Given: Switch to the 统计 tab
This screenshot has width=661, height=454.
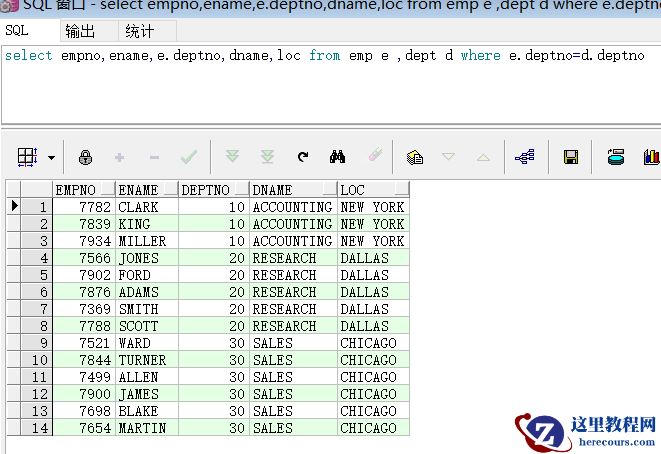Looking at the screenshot, I should [x=140, y=31].
